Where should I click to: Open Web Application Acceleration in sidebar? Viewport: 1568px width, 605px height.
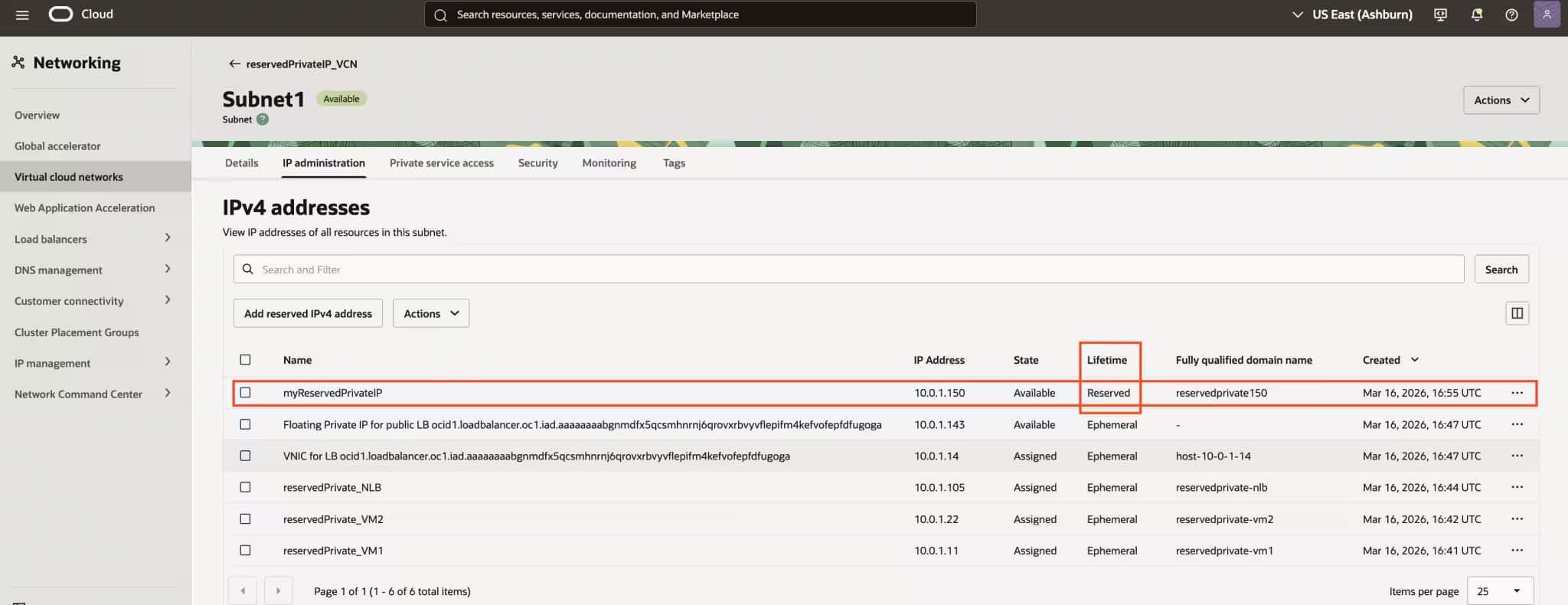pyautogui.click(x=84, y=208)
